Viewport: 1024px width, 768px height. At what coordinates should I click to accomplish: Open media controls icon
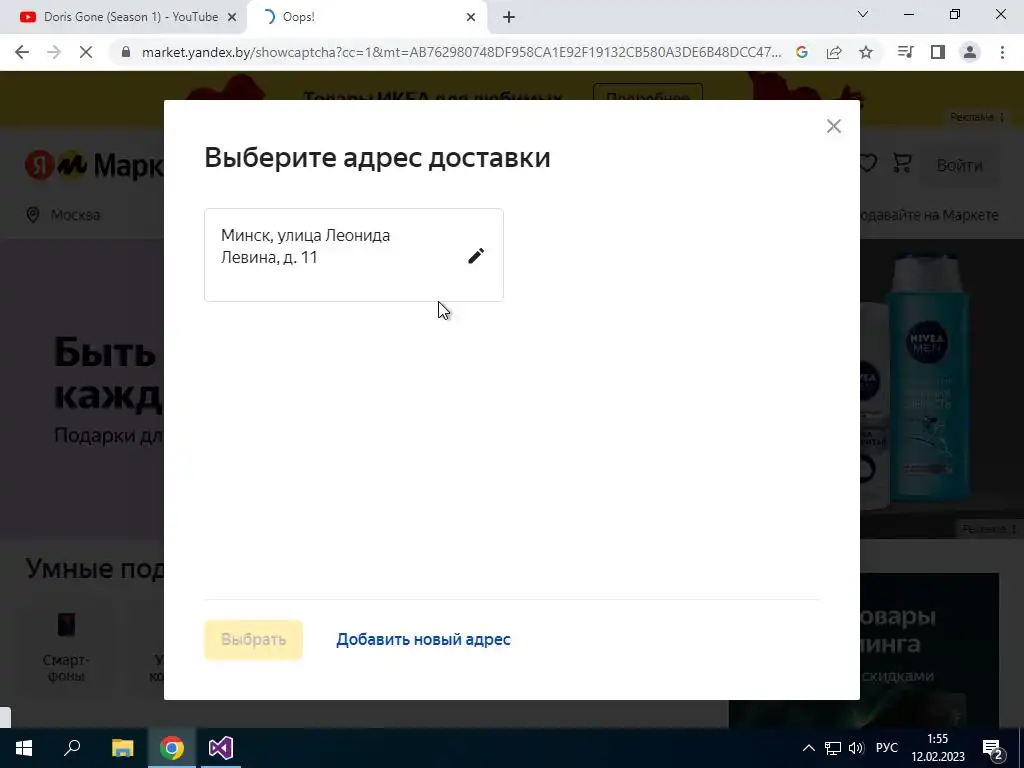click(906, 52)
